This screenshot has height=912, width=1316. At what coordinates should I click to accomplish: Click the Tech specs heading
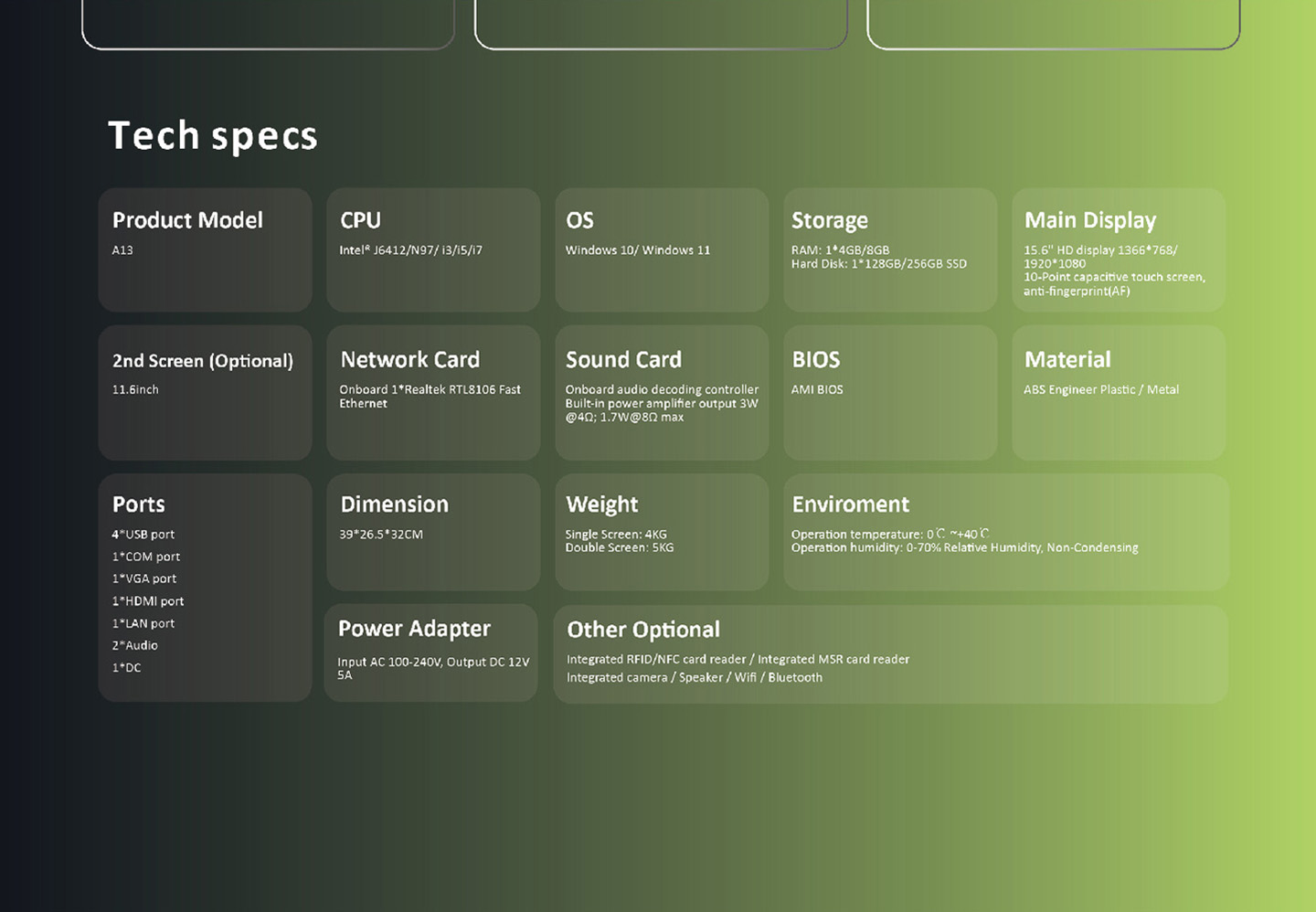pyautogui.click(x=212, y=136)
